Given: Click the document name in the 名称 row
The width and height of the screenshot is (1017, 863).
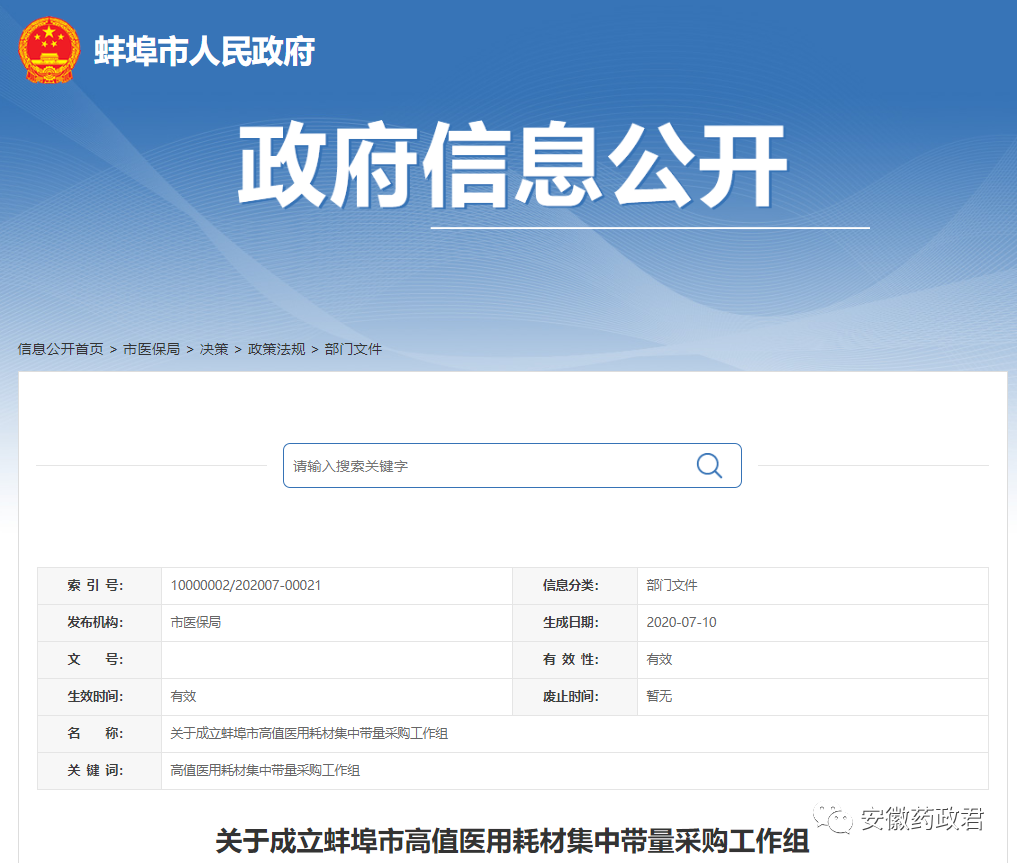Looking at the screenshot, I should (x=309, y=733).
